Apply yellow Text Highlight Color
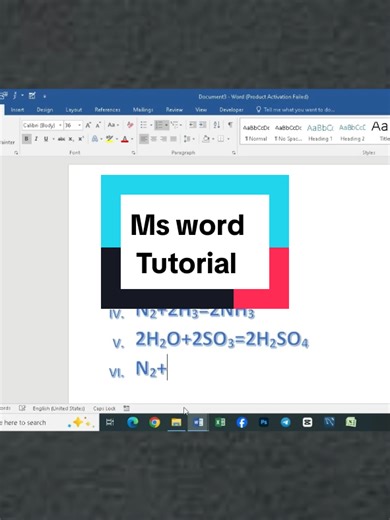 click(109, 139)
